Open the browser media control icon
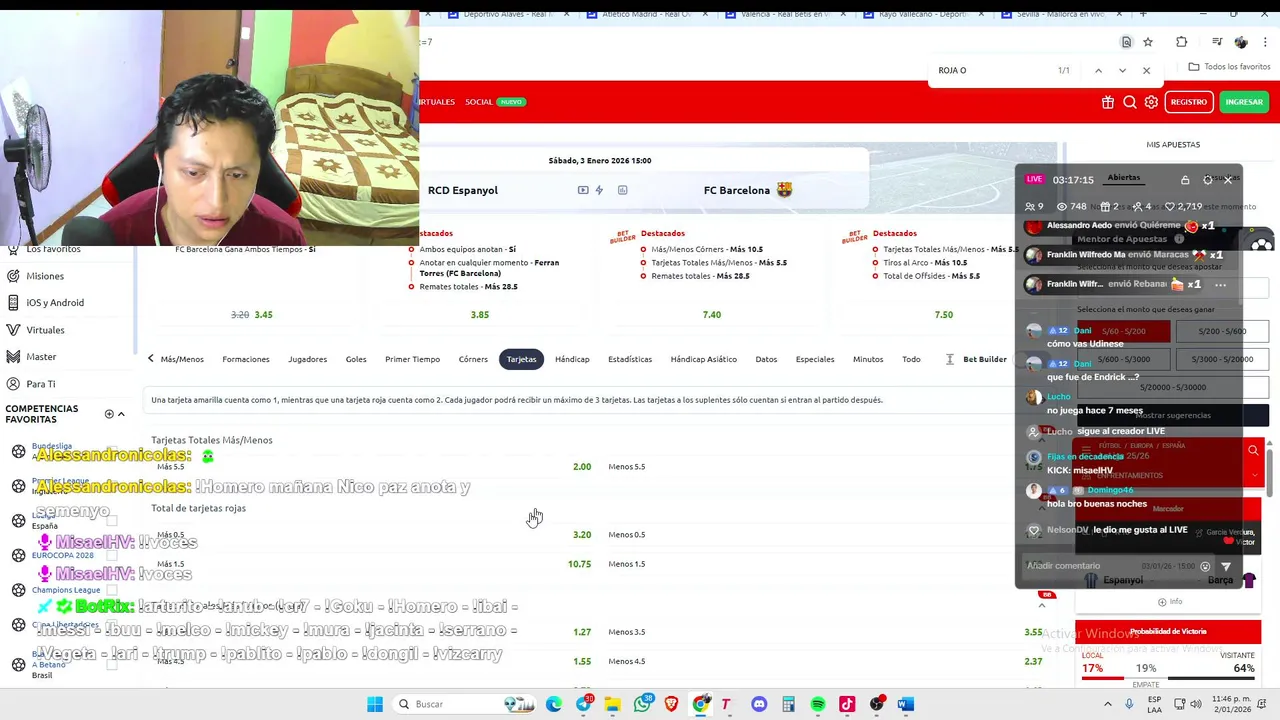This screenshot has width=1280, height=720. tap(1217, 42)
